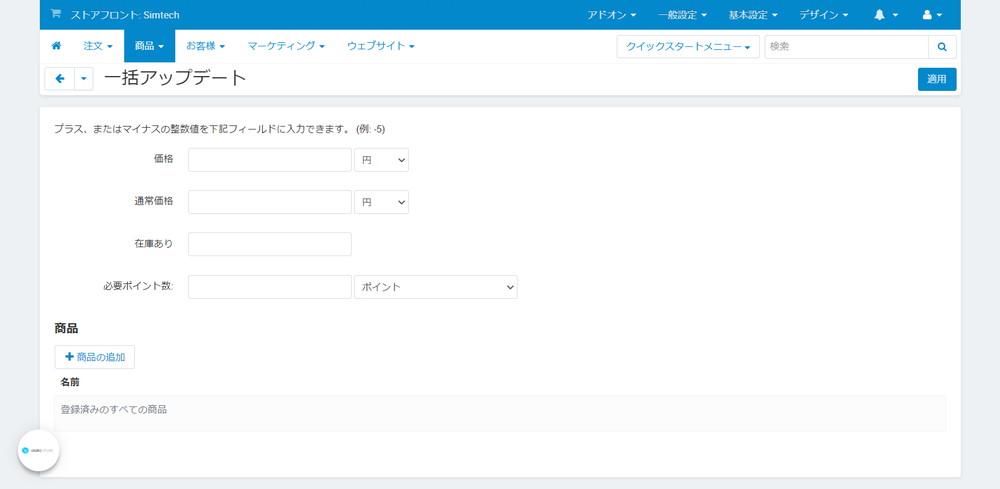Open the 一般設定 menu
The image size is (1000, 489).
coord(682,15)
